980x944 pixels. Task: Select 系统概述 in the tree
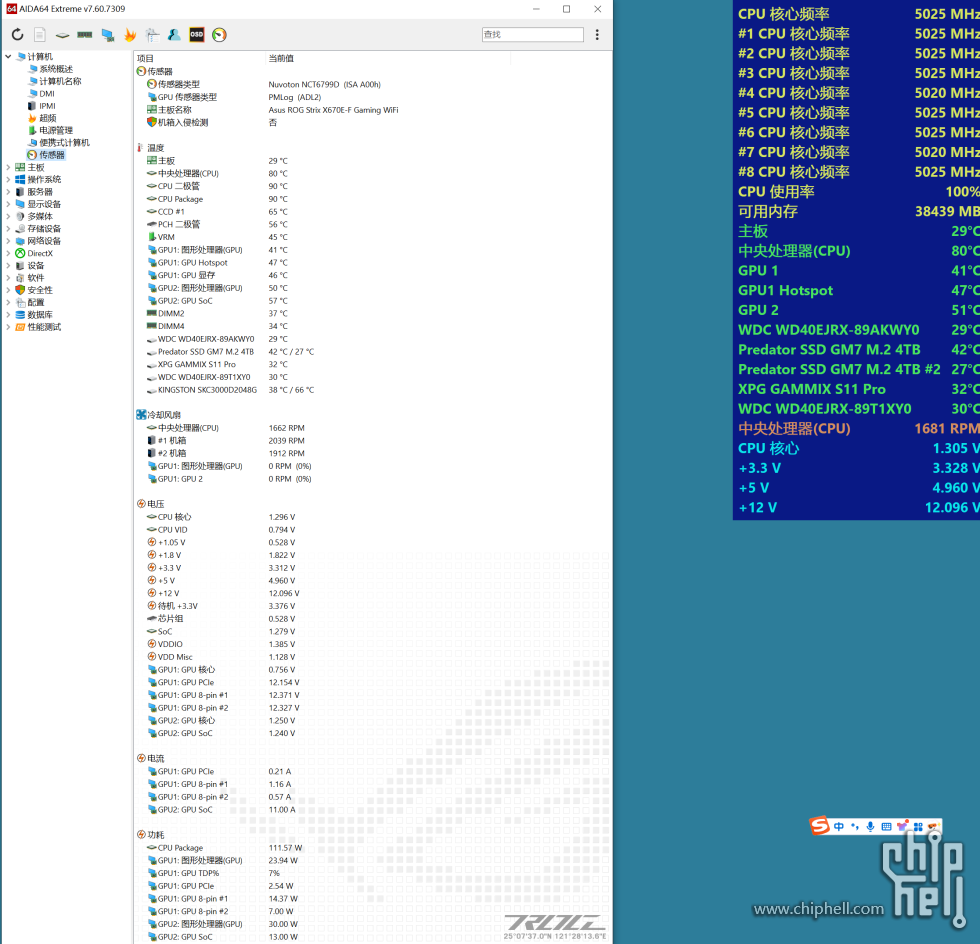pos(56,69)
